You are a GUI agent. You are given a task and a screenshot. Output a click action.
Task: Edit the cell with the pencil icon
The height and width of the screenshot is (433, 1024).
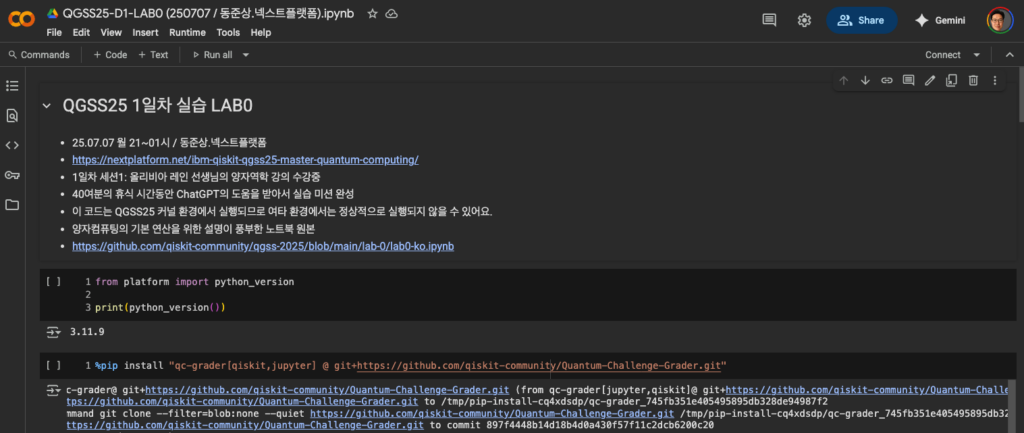930,80
